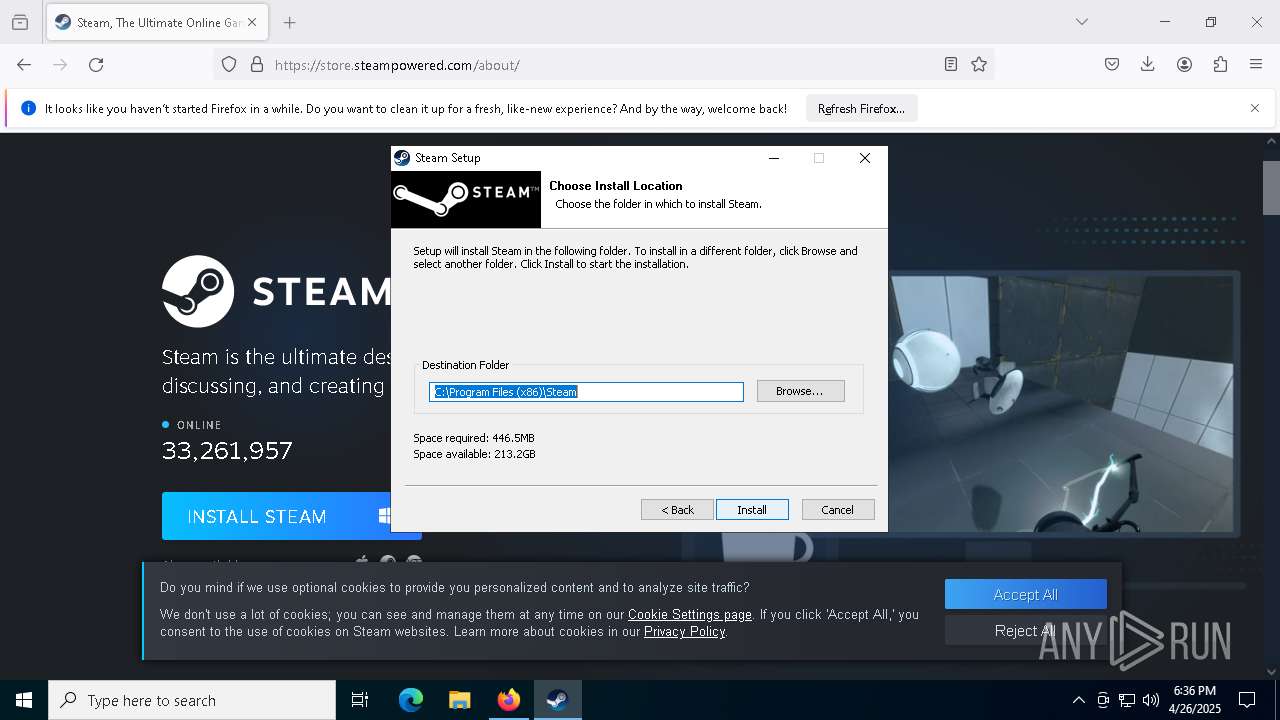Open the network icon in system tray

(1127, 700)
